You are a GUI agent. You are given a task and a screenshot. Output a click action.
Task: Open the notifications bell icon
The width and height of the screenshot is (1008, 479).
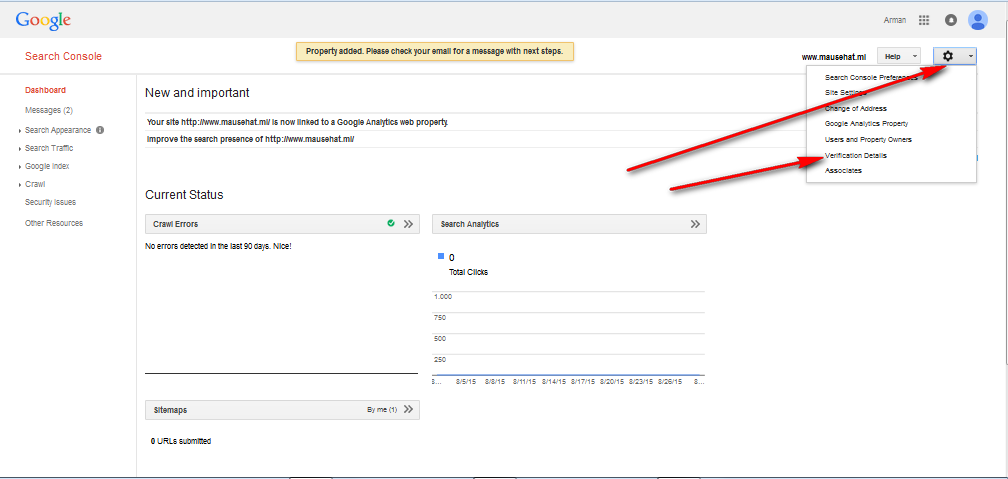pos(951,20)
